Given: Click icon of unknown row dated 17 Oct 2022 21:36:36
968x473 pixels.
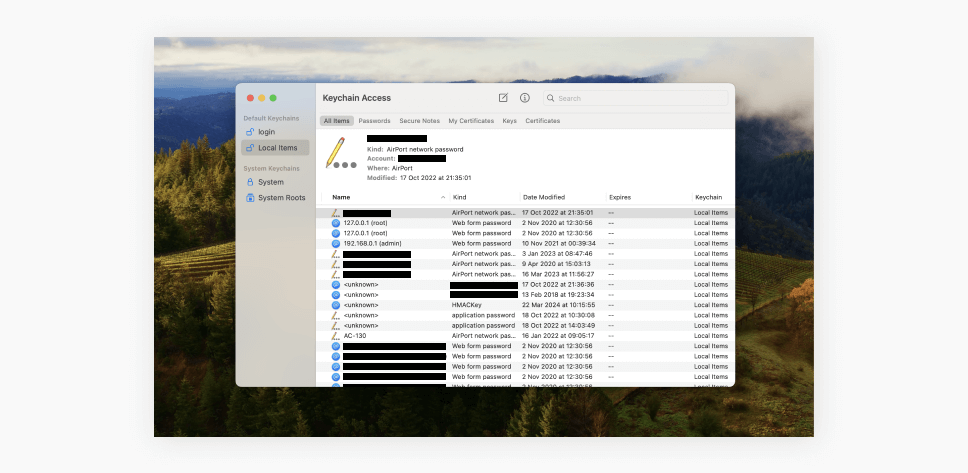Looking at the screenshot, I should pos(336,285).
